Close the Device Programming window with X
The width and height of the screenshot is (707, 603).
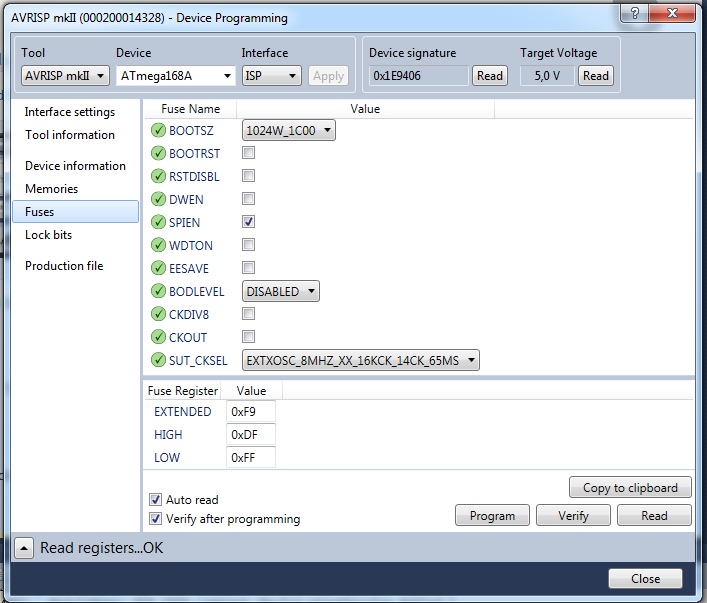pos(672,13)
